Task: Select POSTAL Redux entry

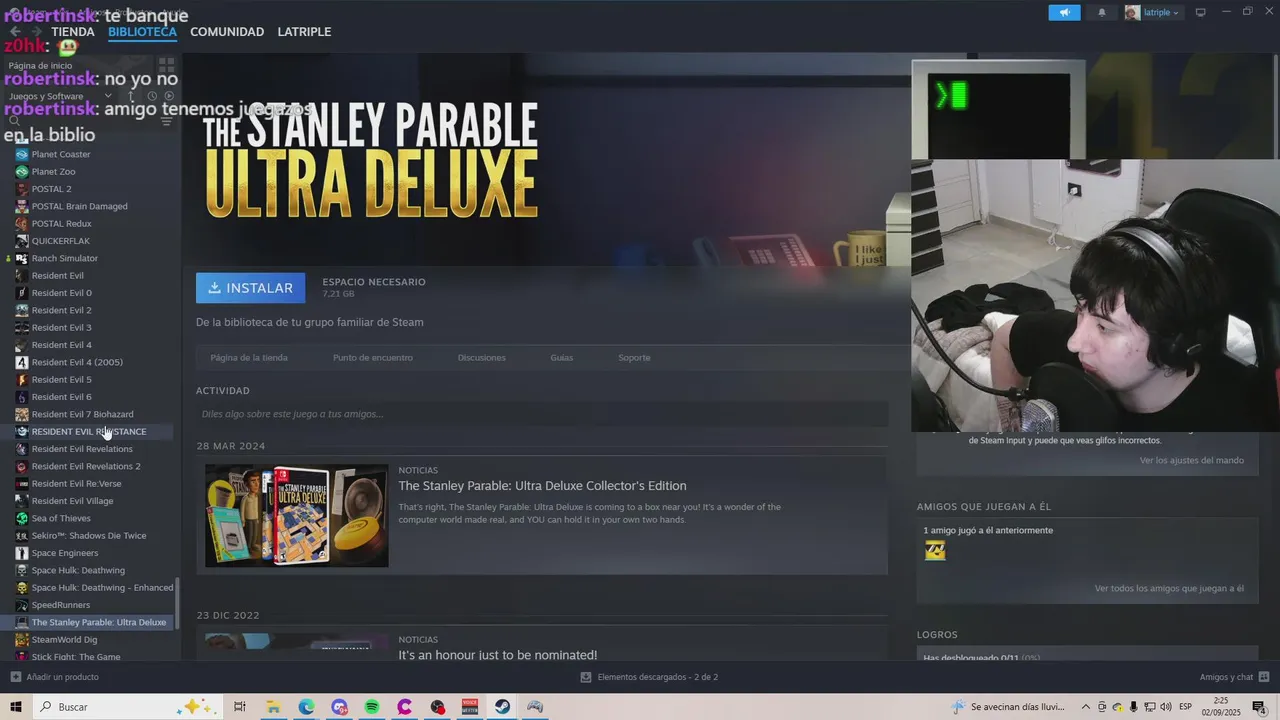Action: [x=61, y=224]
